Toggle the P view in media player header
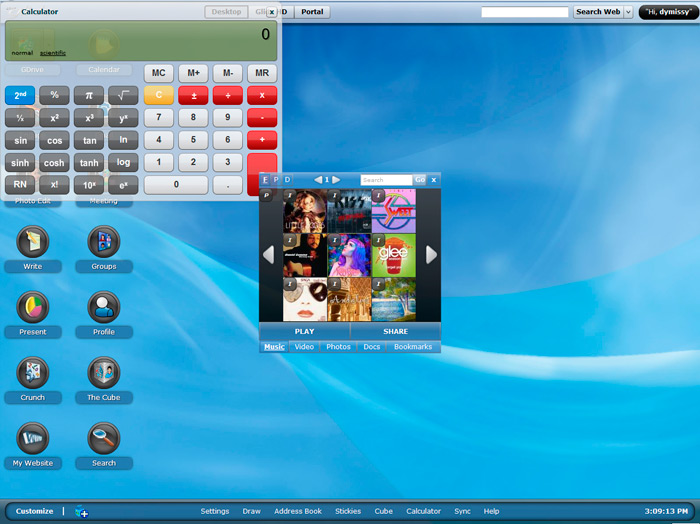 pyautogui.click(x=276, y=180)
